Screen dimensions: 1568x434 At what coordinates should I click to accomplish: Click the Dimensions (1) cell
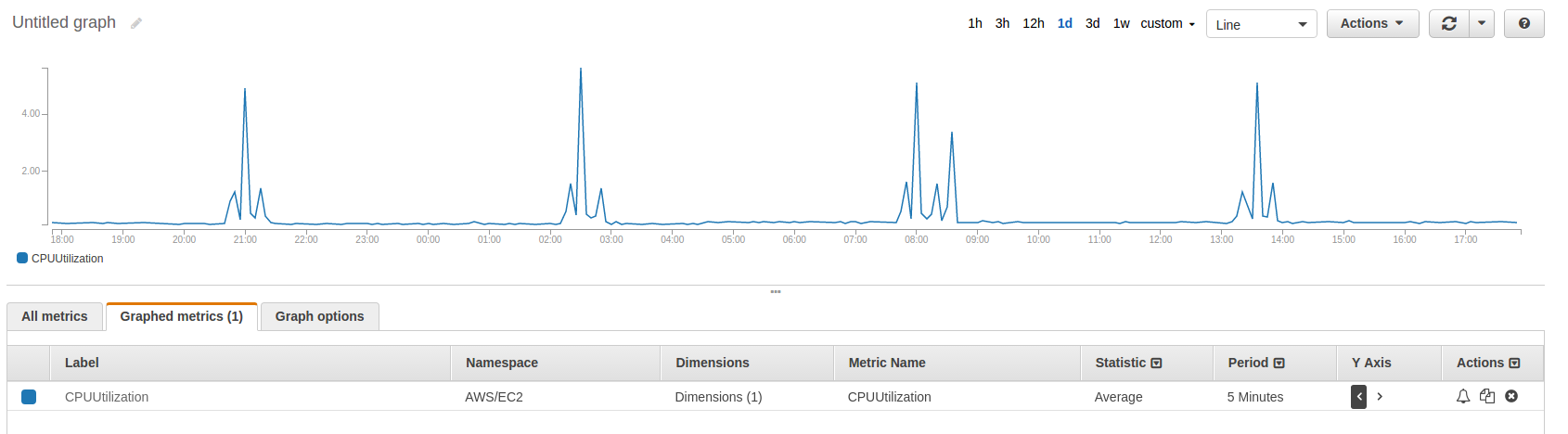pyautogui.click(x=718, y=397)
